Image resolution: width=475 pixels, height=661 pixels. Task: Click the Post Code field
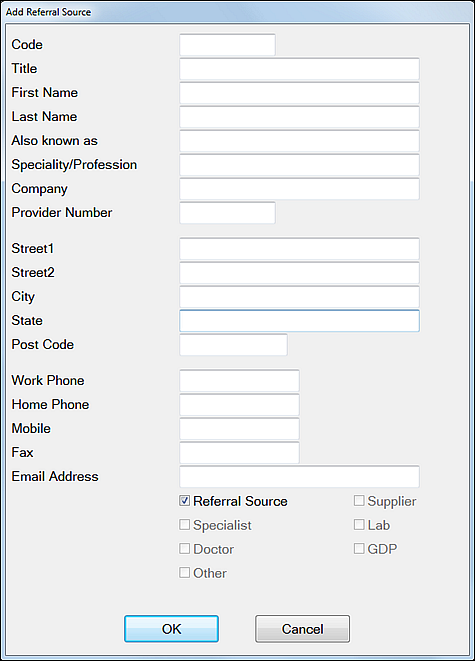pyautogui.click(x=233, y=345)
